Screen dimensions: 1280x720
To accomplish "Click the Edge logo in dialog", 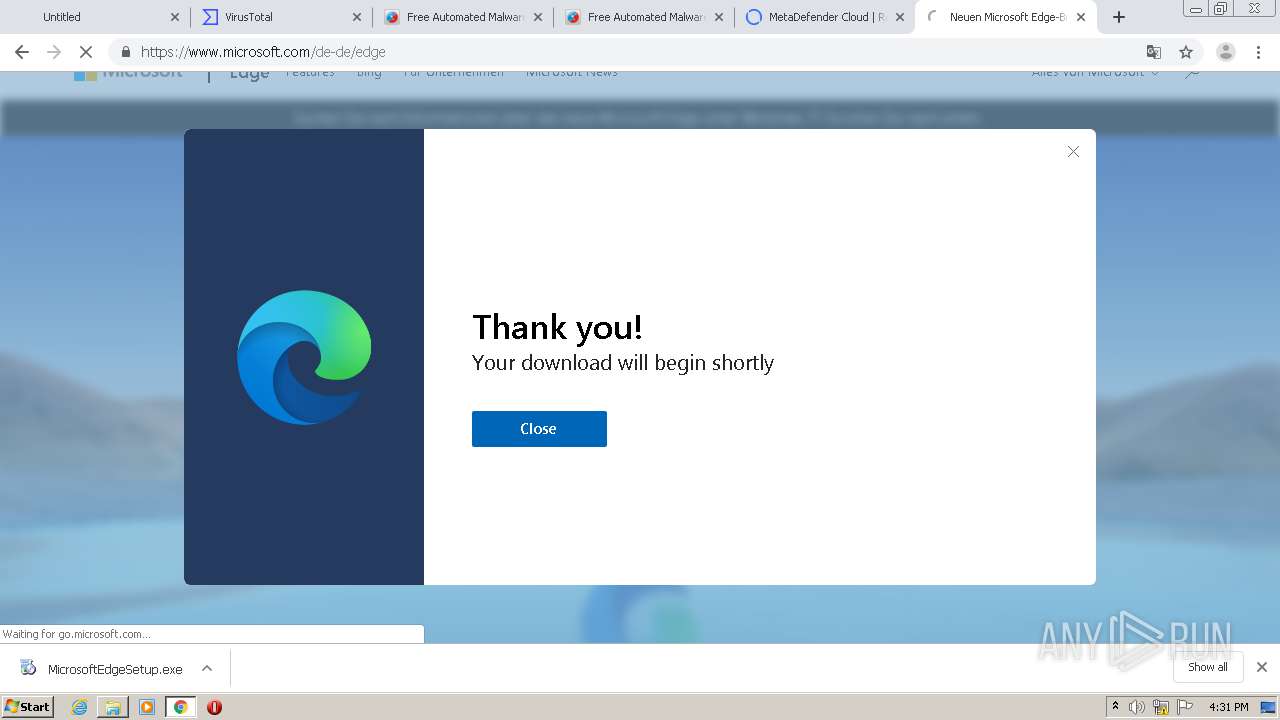I will coord(304,357).
